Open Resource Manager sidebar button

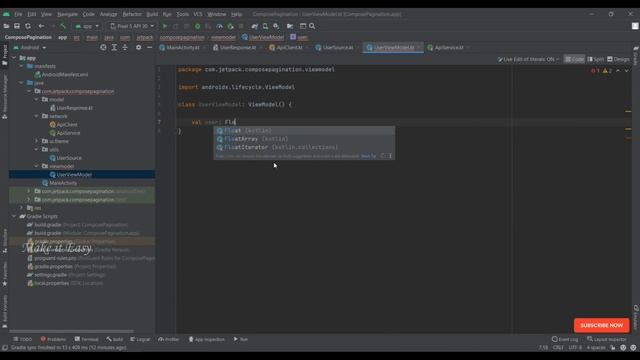(4, 96)
